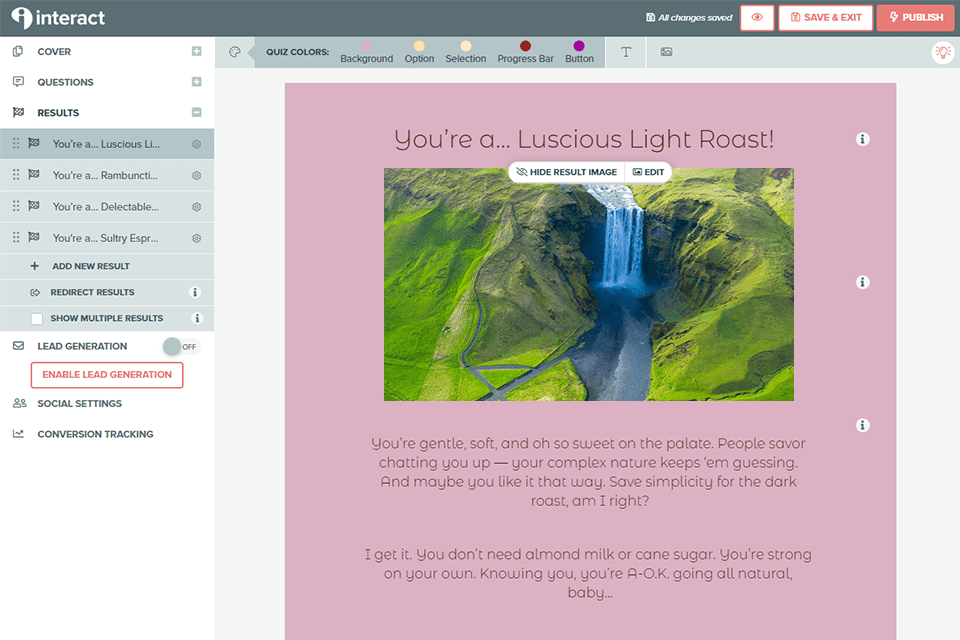Click drag handle of Delectable result
The height and width of the screenshot is (640, 960).
[x=16, y=206]
